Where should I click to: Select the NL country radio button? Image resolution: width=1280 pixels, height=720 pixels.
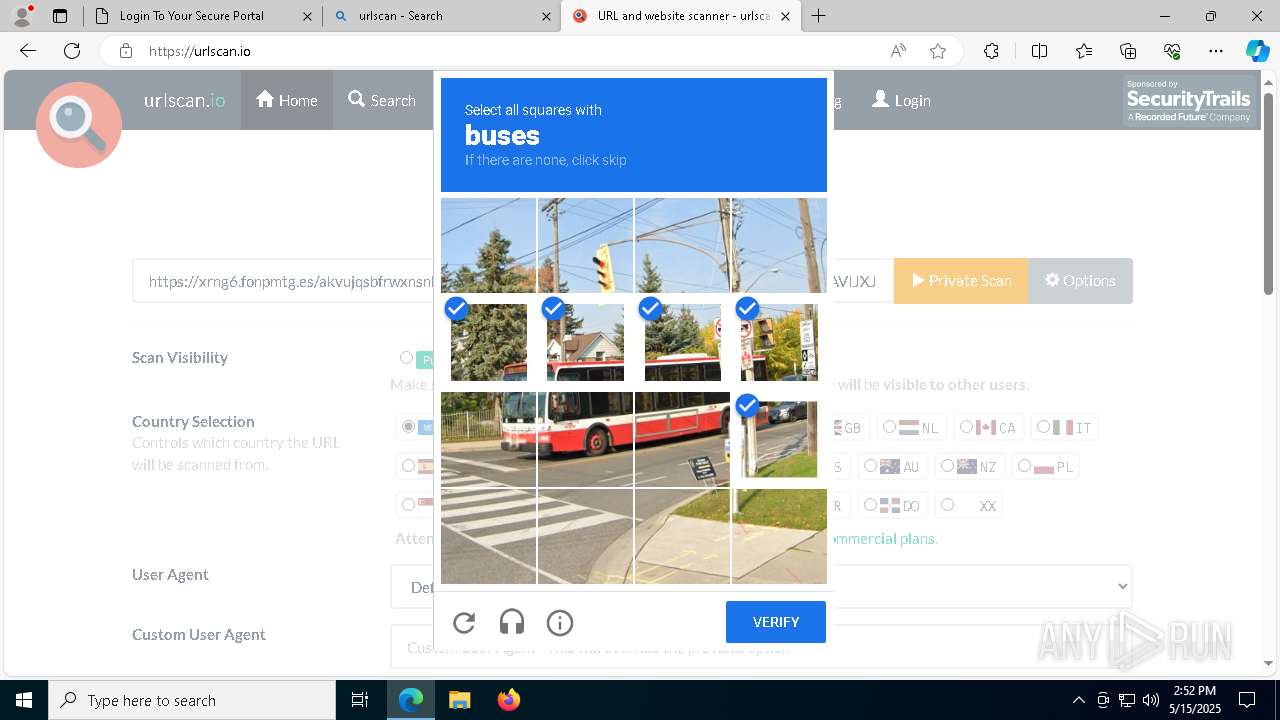coord(889,427)
